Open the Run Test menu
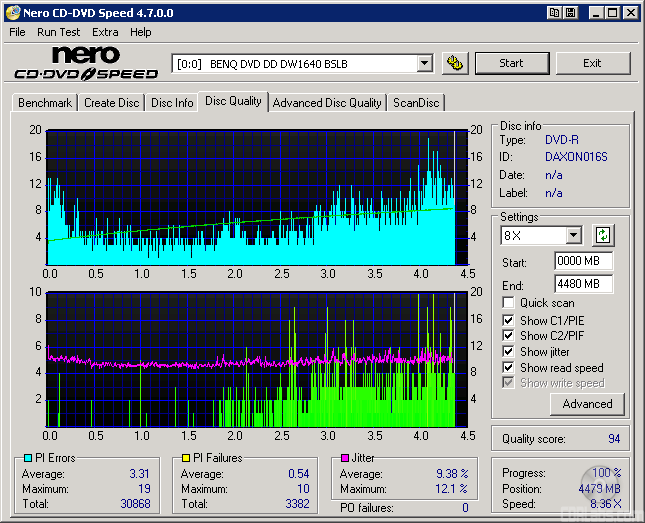Image resolution: width=645 pixels, height=523 pixels. [x=59, y=32]
